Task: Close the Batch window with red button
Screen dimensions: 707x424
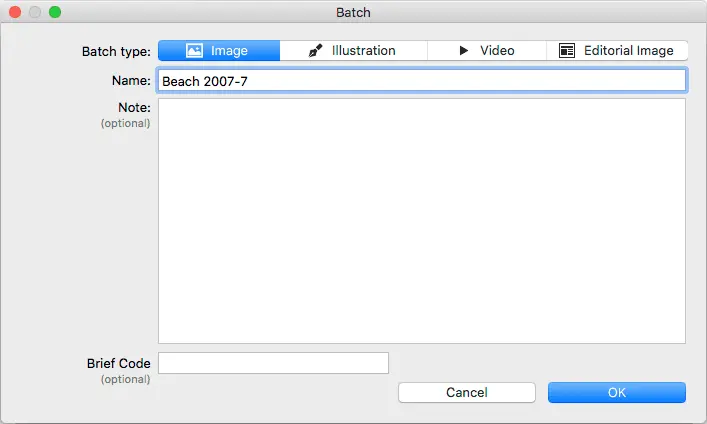Action: click(15, 12)
